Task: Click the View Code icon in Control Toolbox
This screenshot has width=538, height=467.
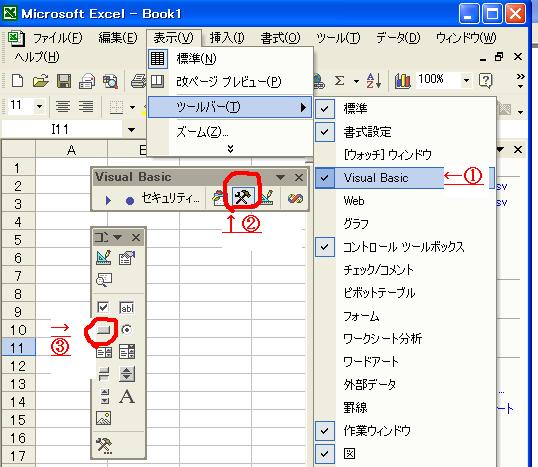Action: (x=104, y=280)
